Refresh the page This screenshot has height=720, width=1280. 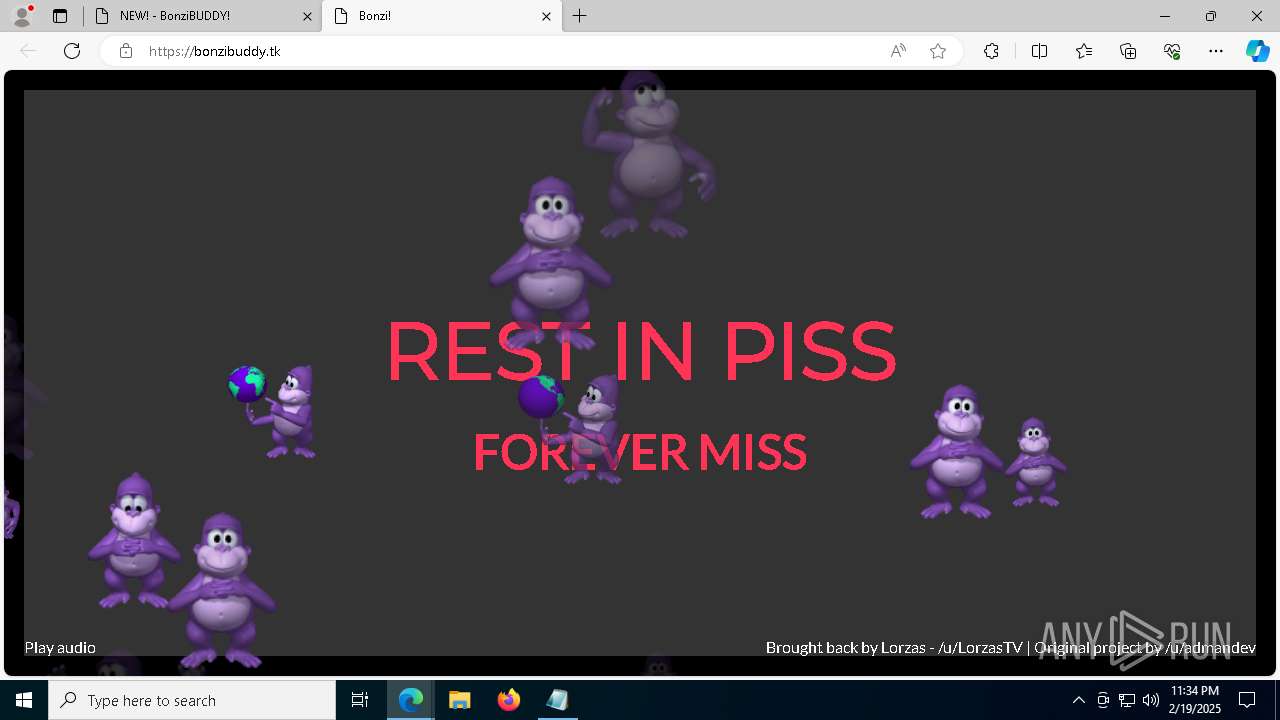pyautogui.click(x=72, y=51)
